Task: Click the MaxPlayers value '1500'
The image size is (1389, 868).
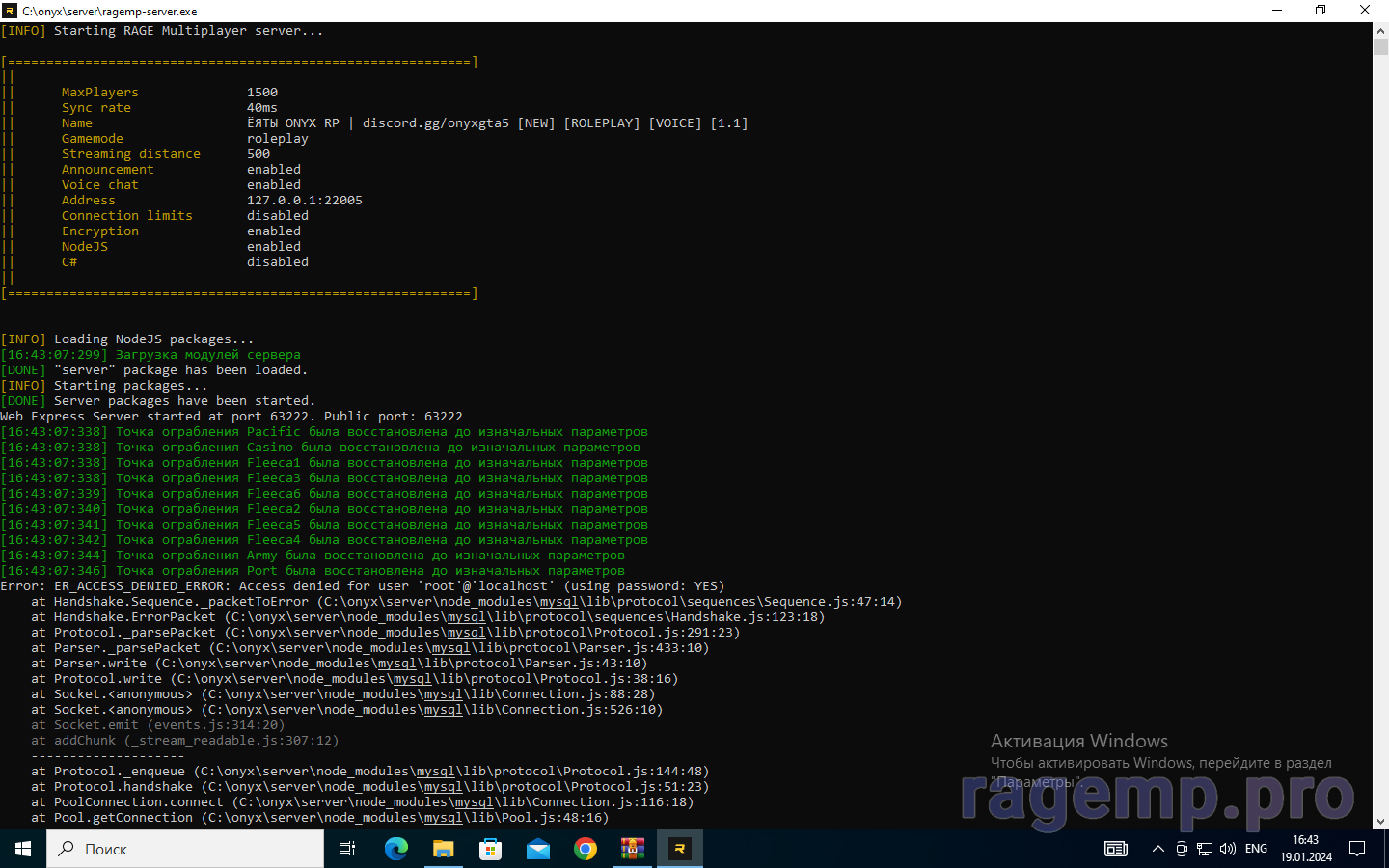Action: pyautogui.click(x=262, y=93)
